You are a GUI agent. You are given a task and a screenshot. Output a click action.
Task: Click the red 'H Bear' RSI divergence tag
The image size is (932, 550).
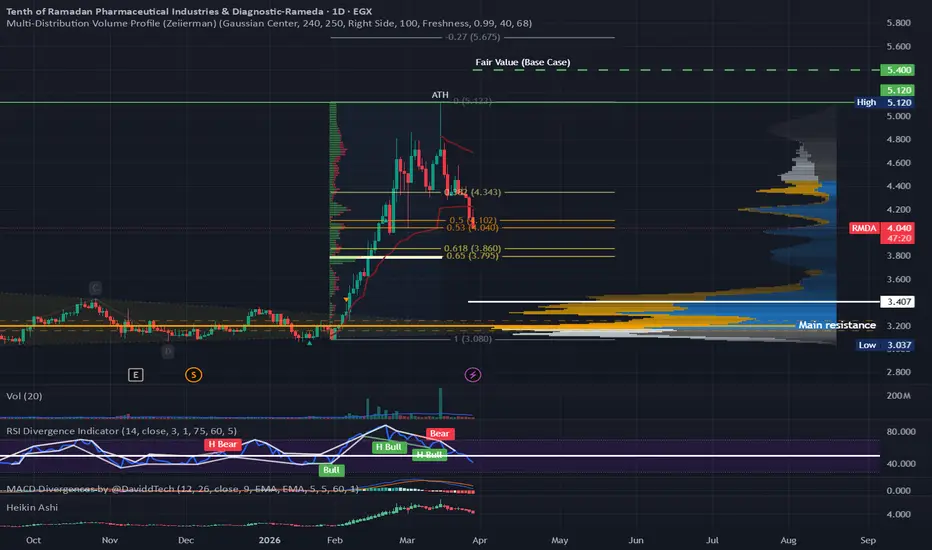(222, 444)
